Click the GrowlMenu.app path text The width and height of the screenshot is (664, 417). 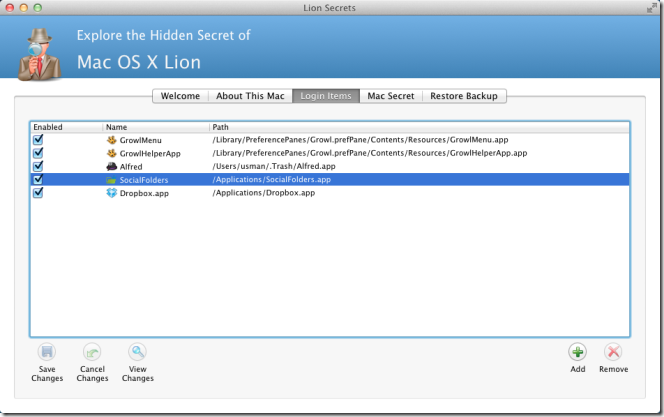pyautogui.click(x=360, y=140)
